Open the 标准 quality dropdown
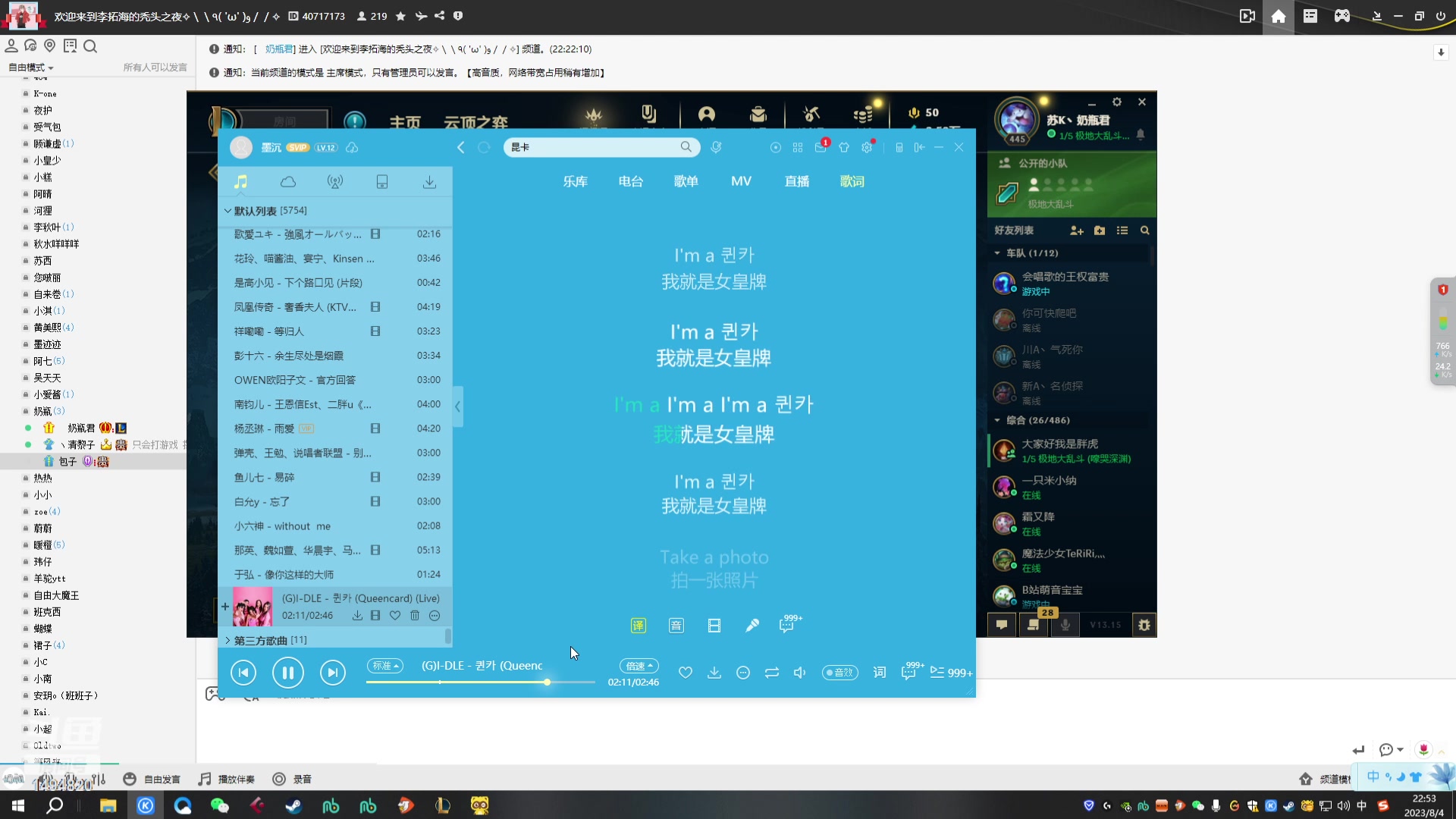 pos(385,666)
